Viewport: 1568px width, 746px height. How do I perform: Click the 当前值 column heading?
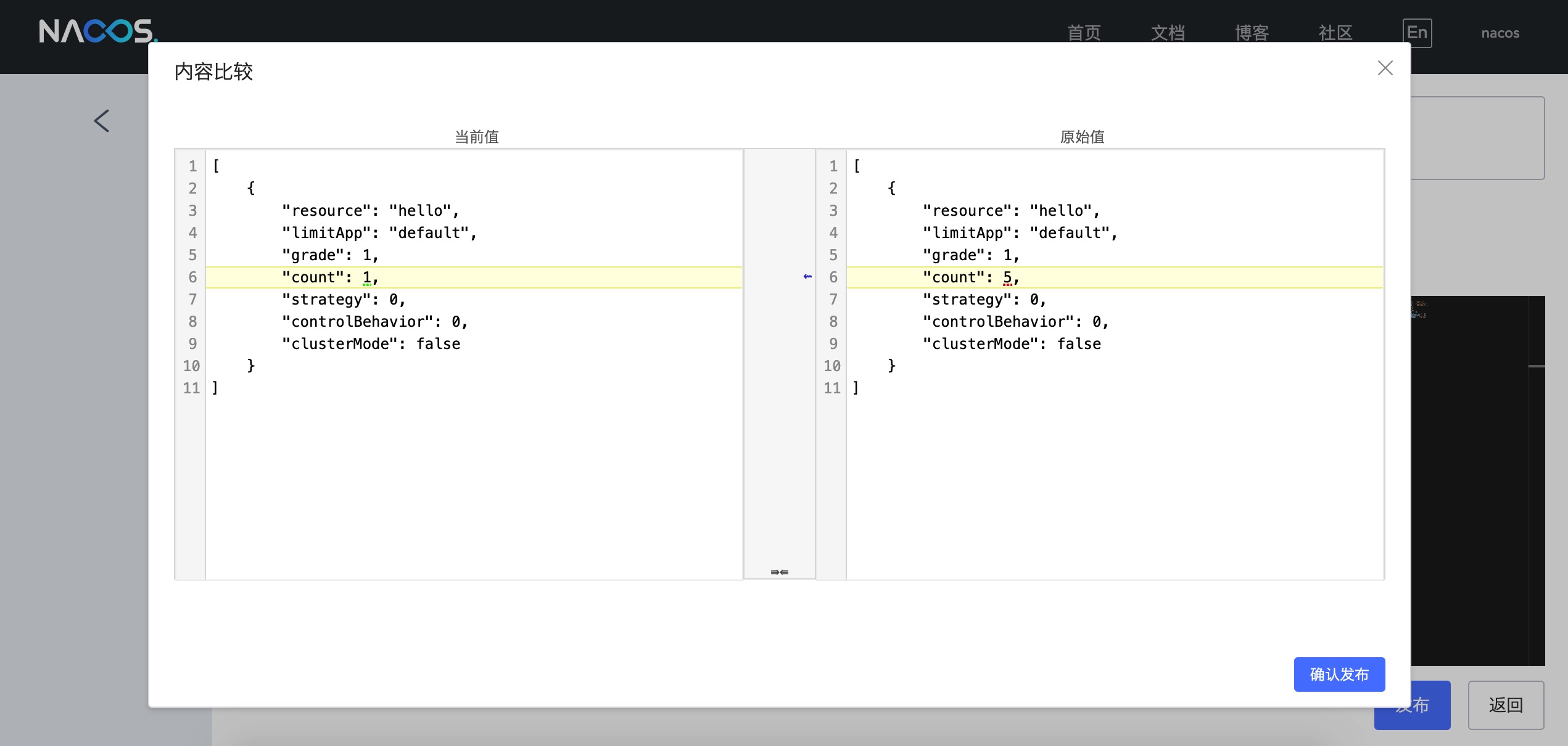pyautogui.click(x=477, y=137)
